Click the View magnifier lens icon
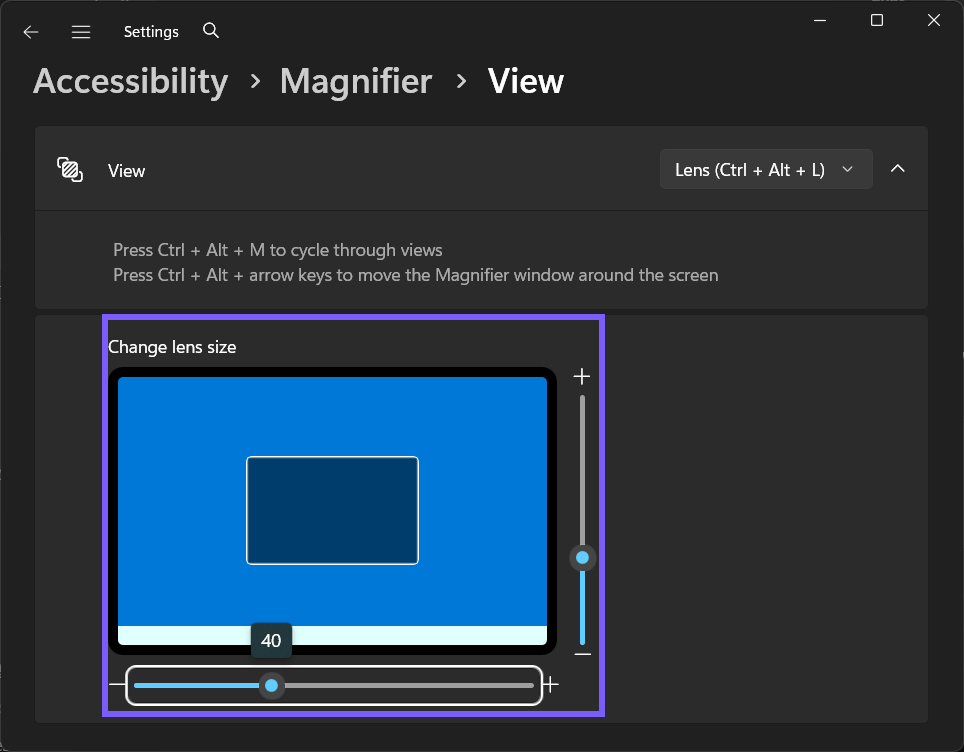The height and width of the screenshot is (752, 964). pyautogui.click(x=70, y=170)
